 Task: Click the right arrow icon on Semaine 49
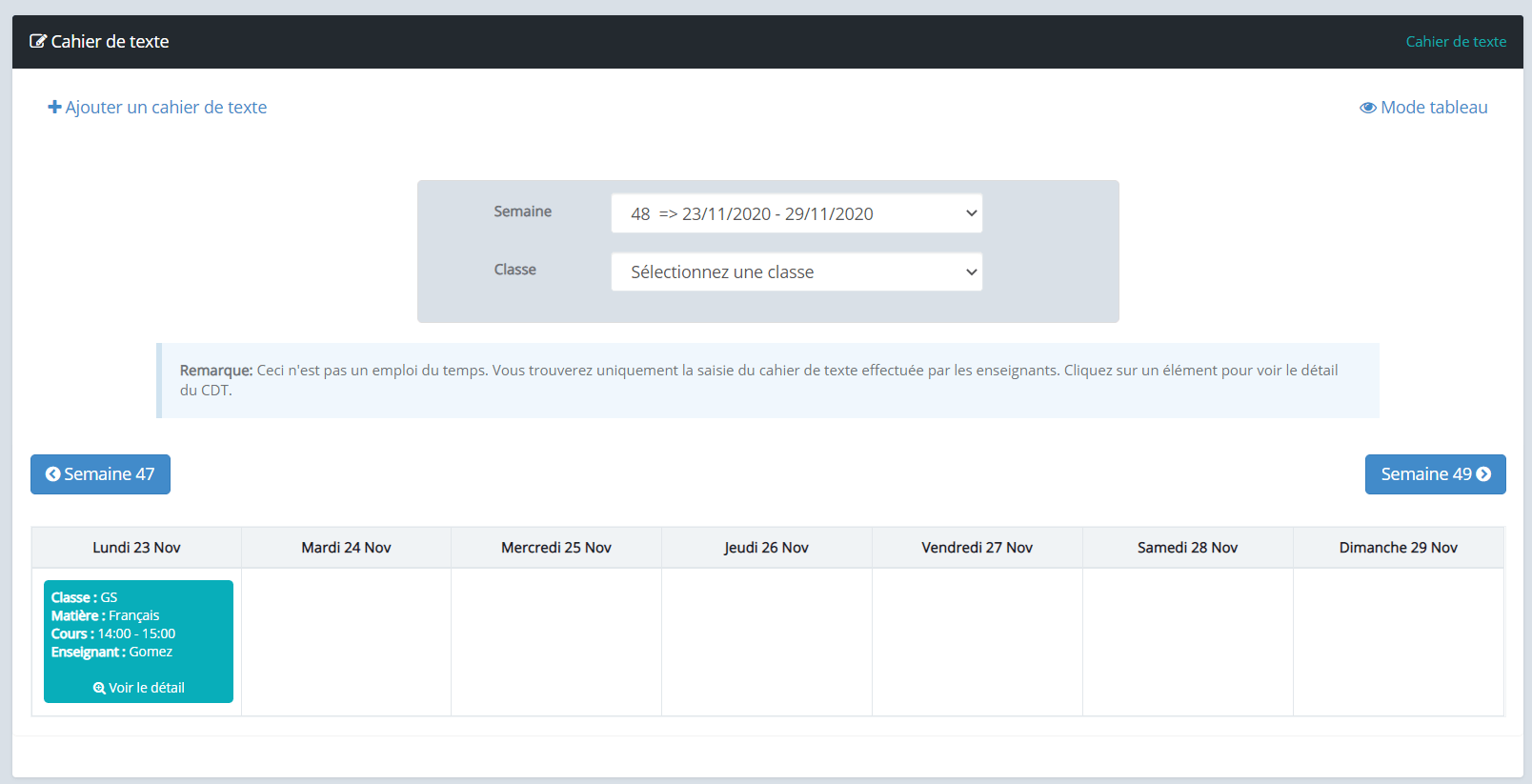coord(1483,474)
